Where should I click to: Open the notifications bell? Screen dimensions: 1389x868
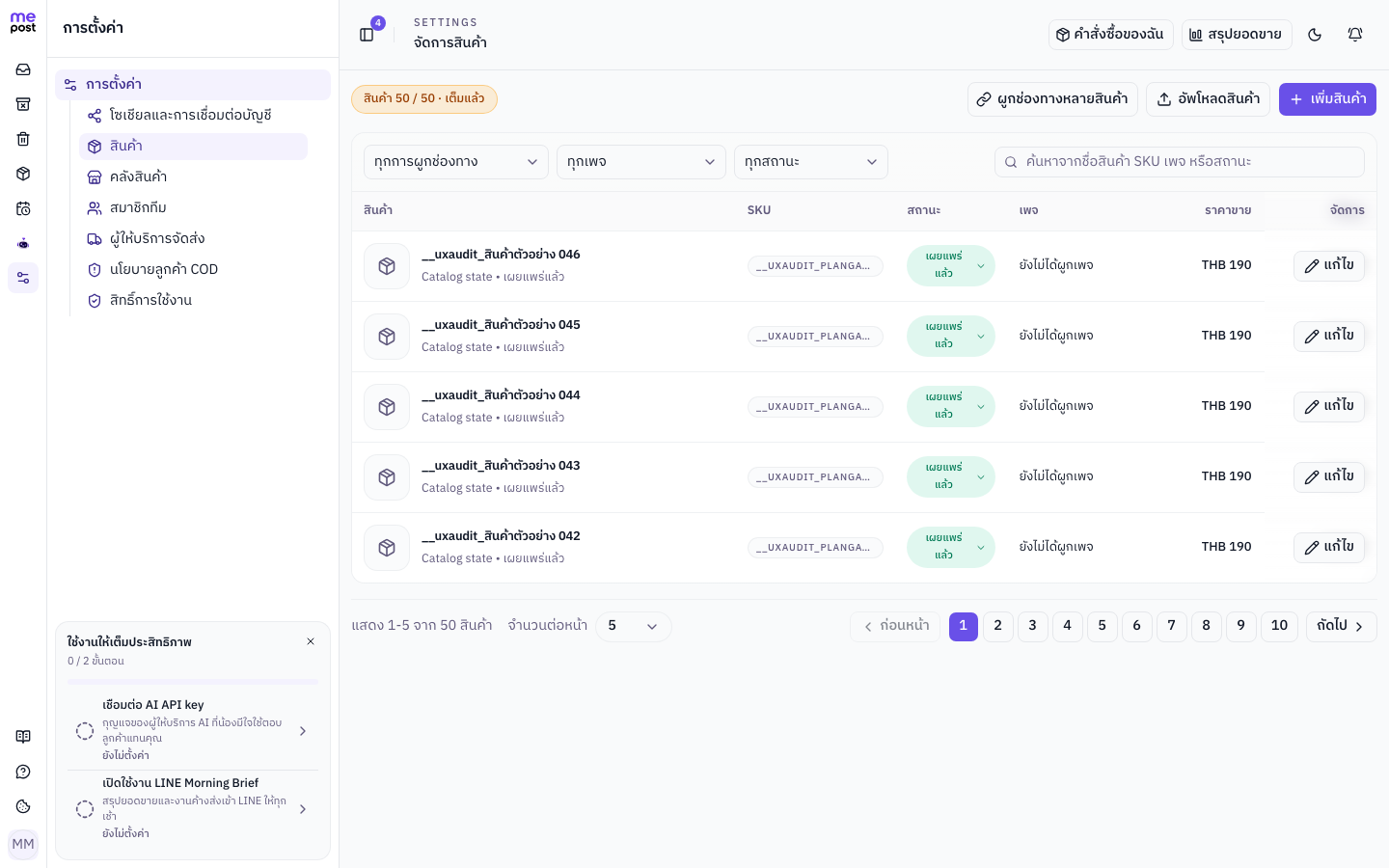(1355, 35)
